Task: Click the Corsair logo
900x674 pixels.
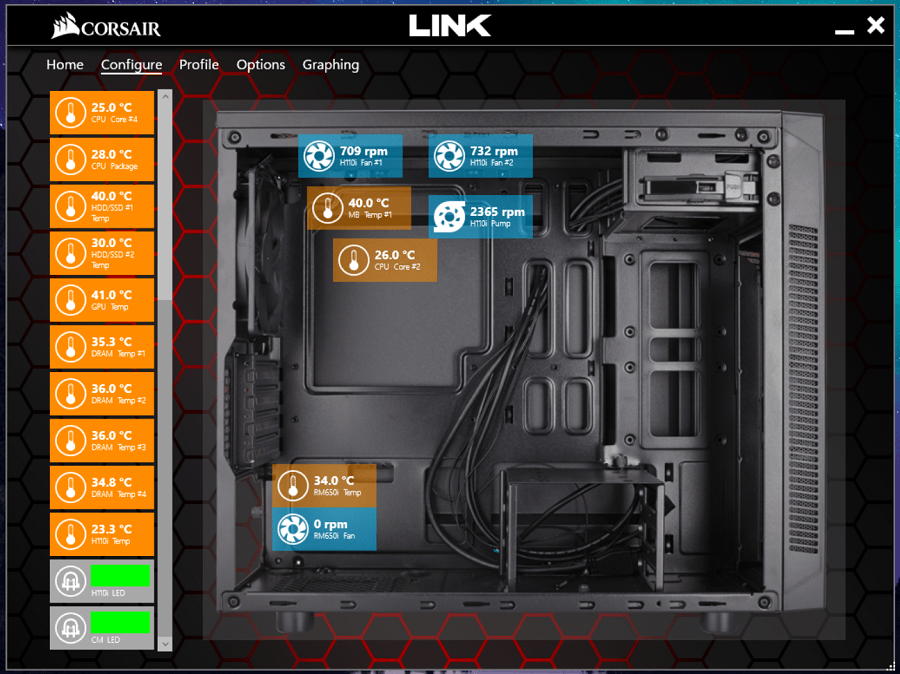Action: (106, 27)
